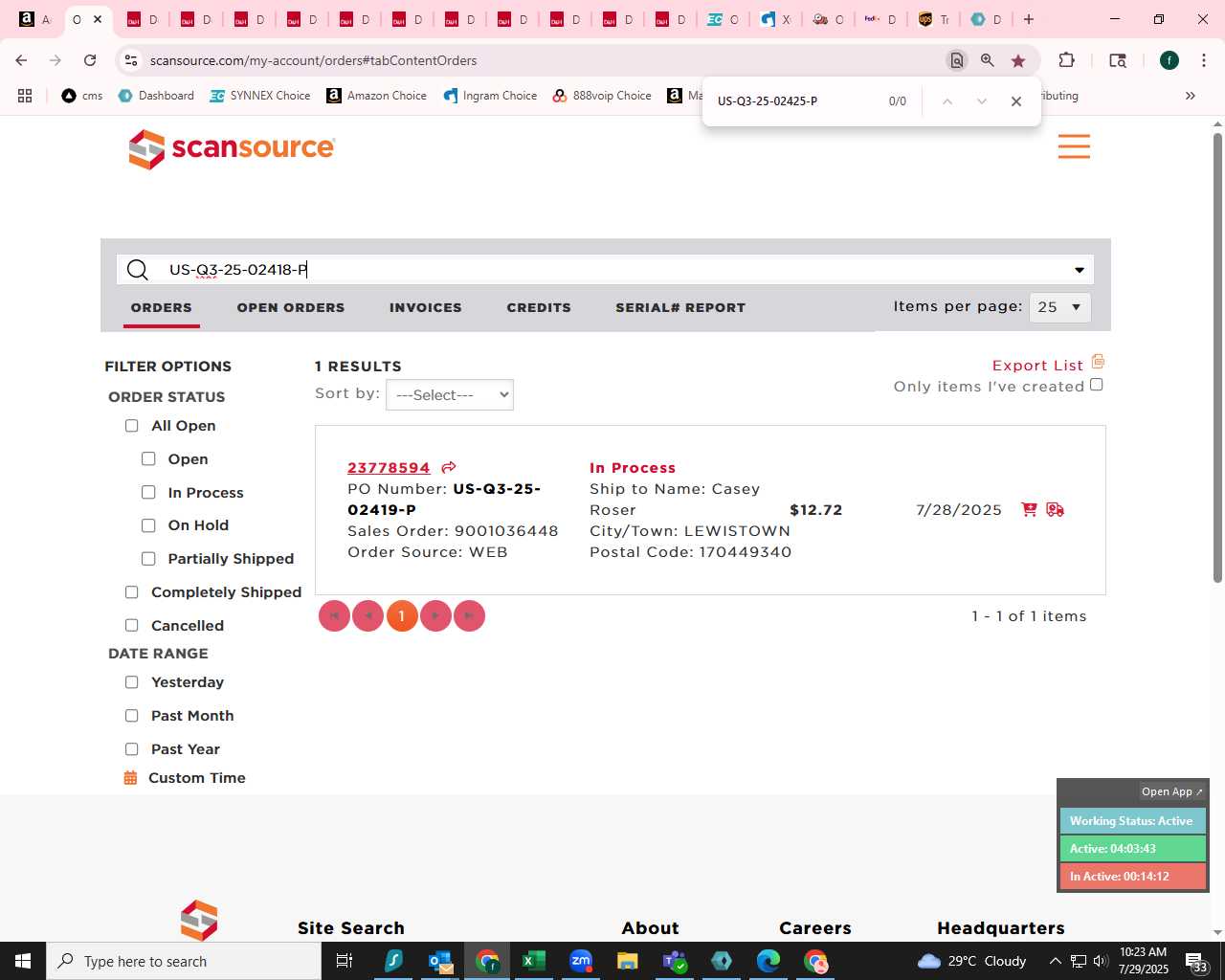Check the Partially Shipped filter
The image size is (1225, 980).
148,559
